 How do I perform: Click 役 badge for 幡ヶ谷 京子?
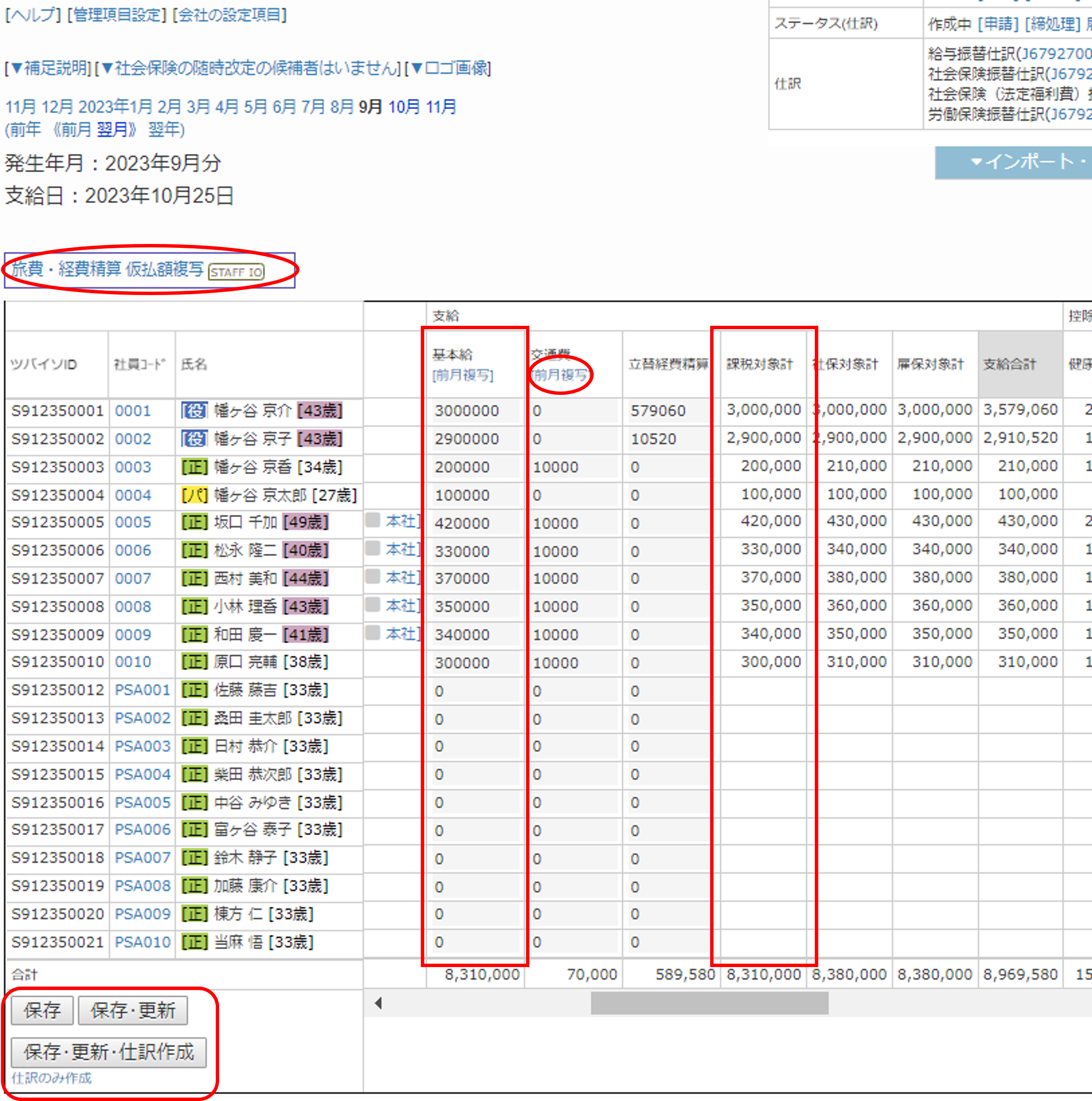194,439
